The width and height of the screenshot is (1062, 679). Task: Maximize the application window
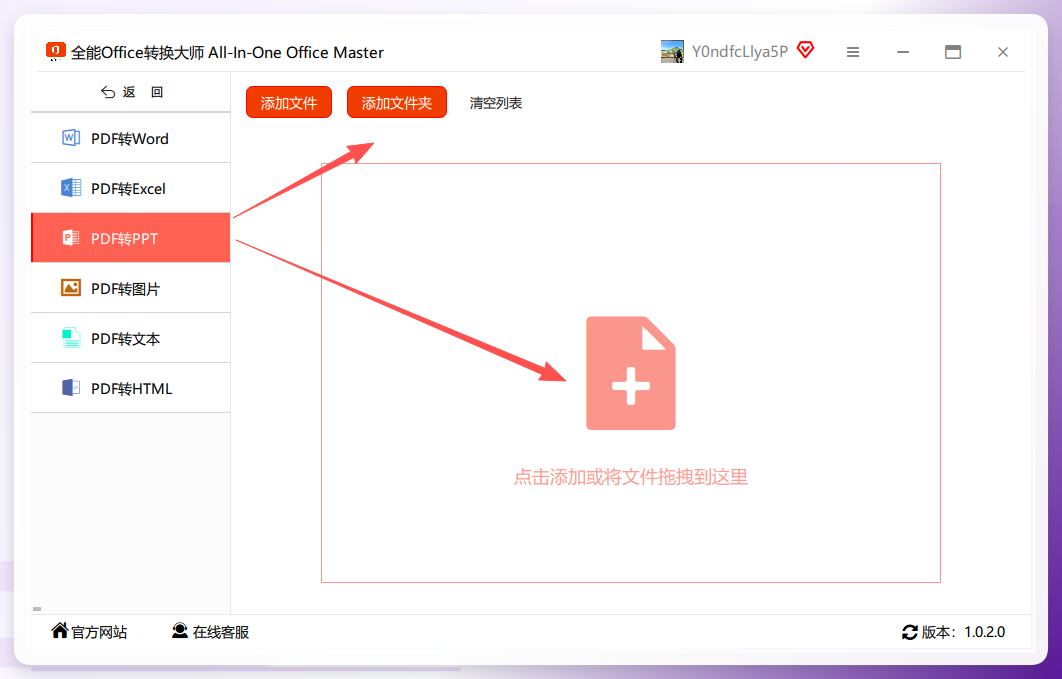953,52
